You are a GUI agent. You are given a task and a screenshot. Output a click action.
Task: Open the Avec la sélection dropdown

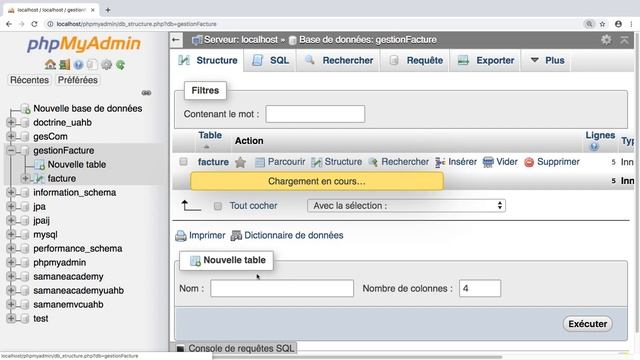406,206
